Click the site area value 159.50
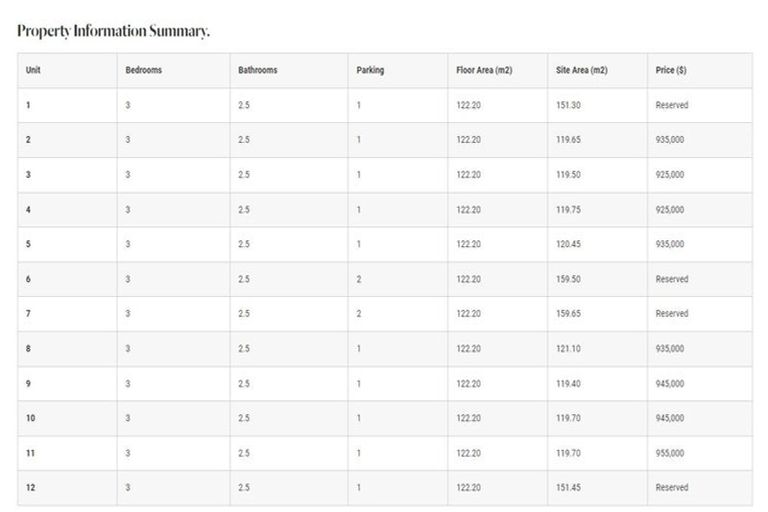Image resolution: width=768 pixels, height=512 pixels. tap(569, 279)
